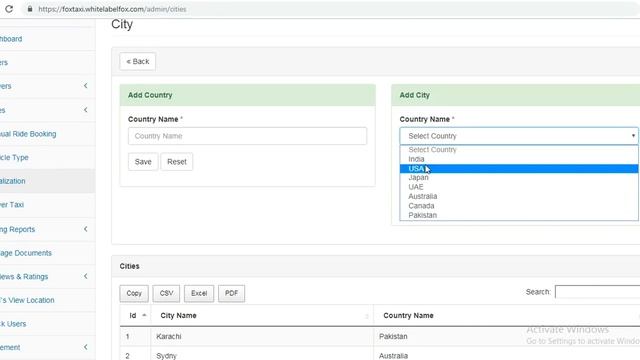Expand the sidebar menu chevron above Ride Booking
This screenshot has width=640, height=360.
click(86, 110)
